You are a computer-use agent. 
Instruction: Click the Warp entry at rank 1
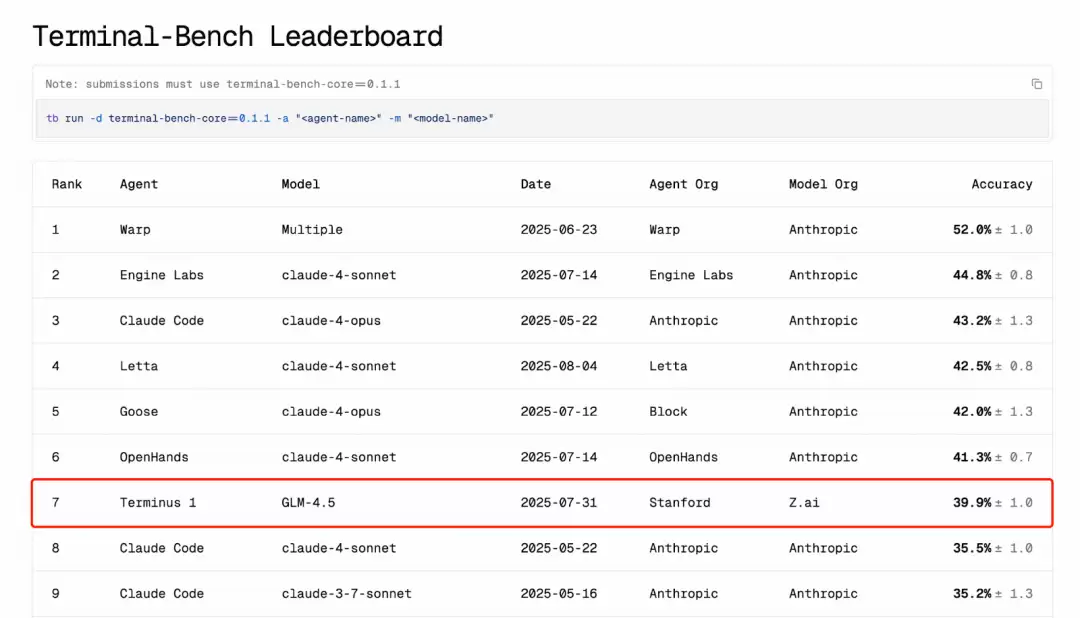point(134,229)
